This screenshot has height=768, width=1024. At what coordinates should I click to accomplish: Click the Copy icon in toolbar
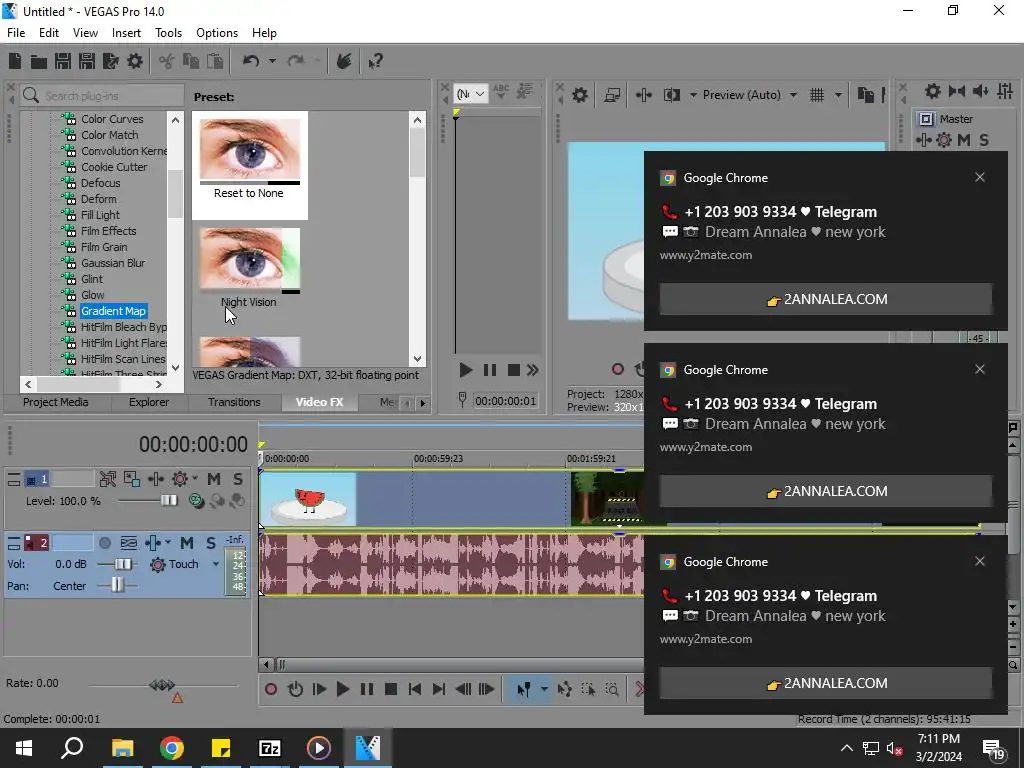(191, 61)
